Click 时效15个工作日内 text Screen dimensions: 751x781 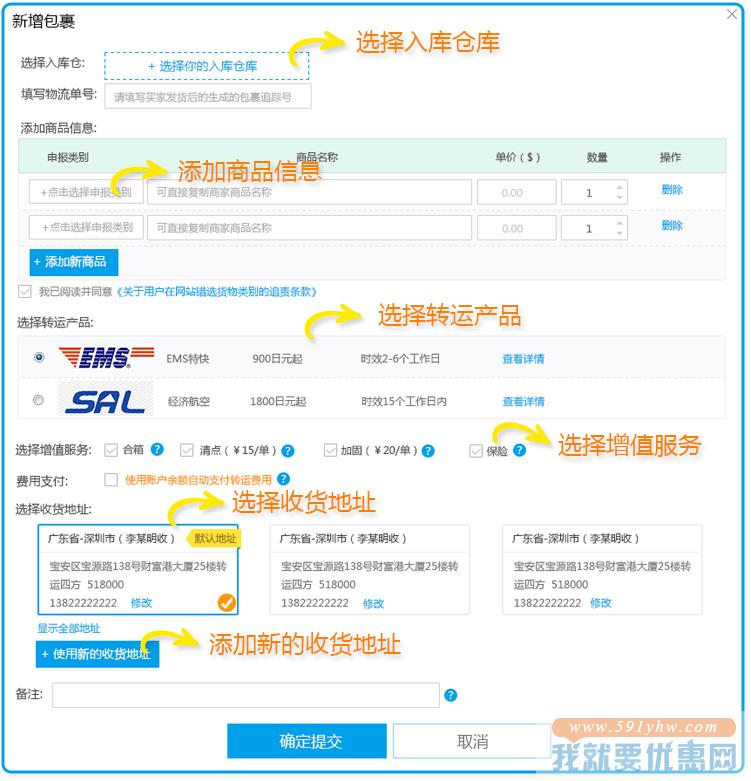(404, 401)
